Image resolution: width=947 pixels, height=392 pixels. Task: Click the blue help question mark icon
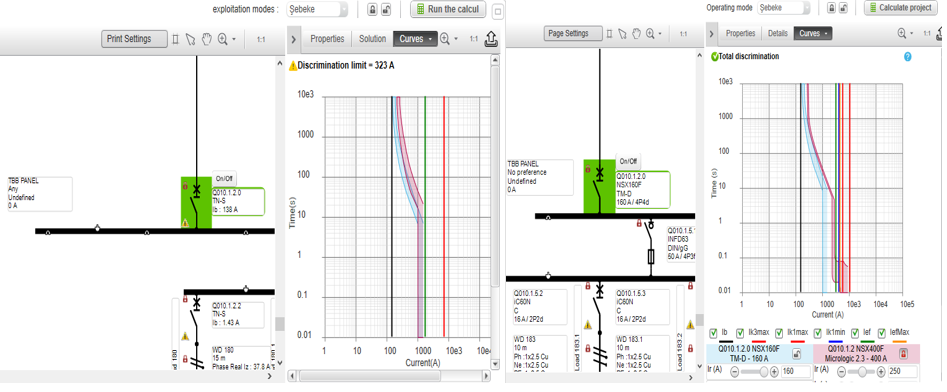click(907, 56)
